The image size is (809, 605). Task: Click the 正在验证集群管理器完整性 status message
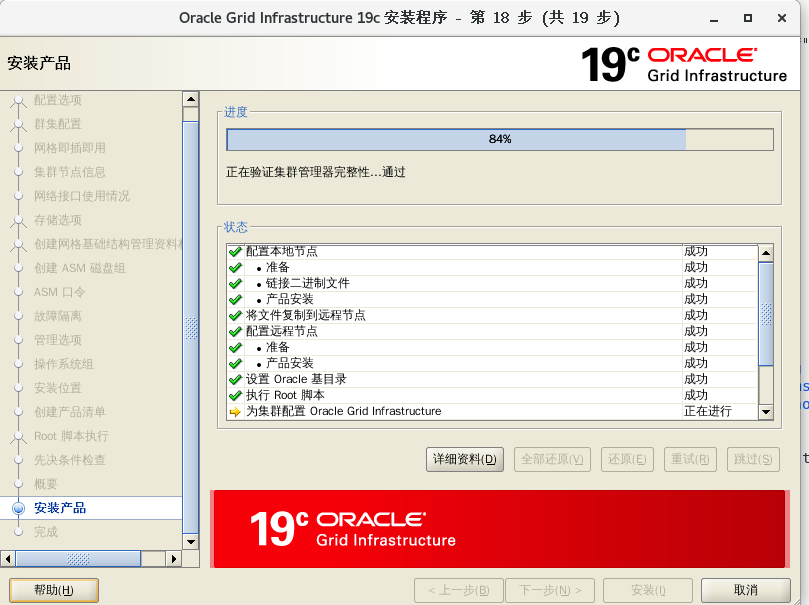[x=316, y=172]
